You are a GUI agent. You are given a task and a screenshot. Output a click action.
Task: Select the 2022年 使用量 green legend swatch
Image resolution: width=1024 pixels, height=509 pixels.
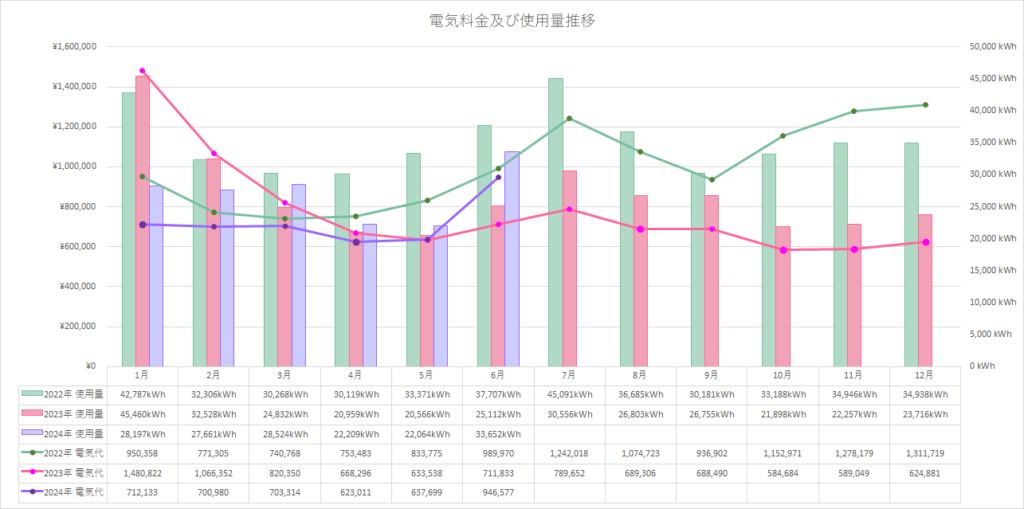(31, 394)
